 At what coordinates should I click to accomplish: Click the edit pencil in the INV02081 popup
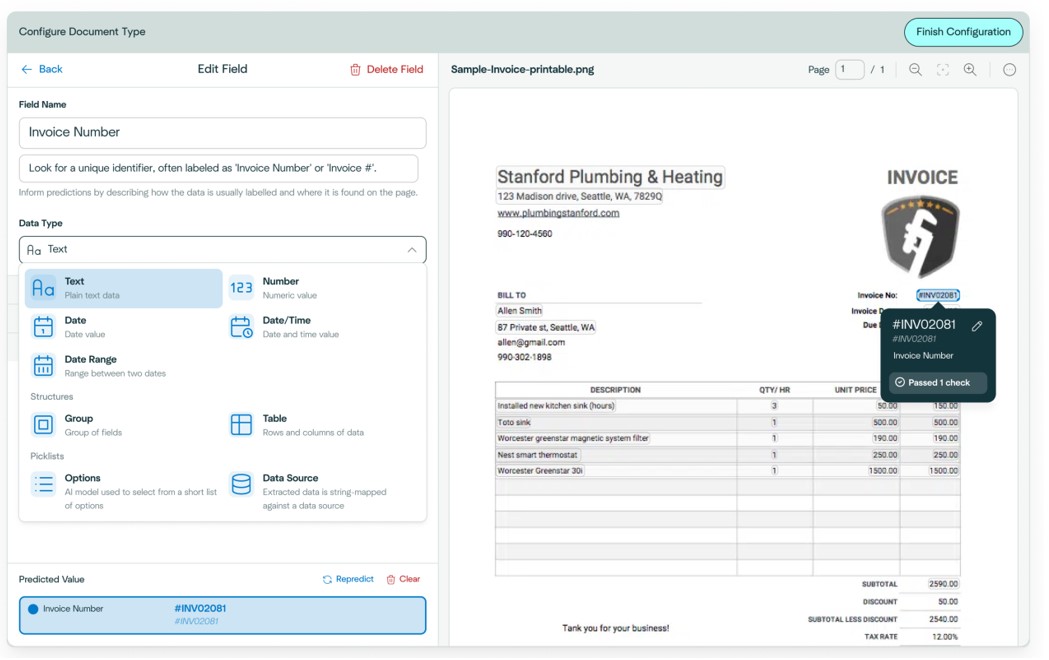pos(977,326)
